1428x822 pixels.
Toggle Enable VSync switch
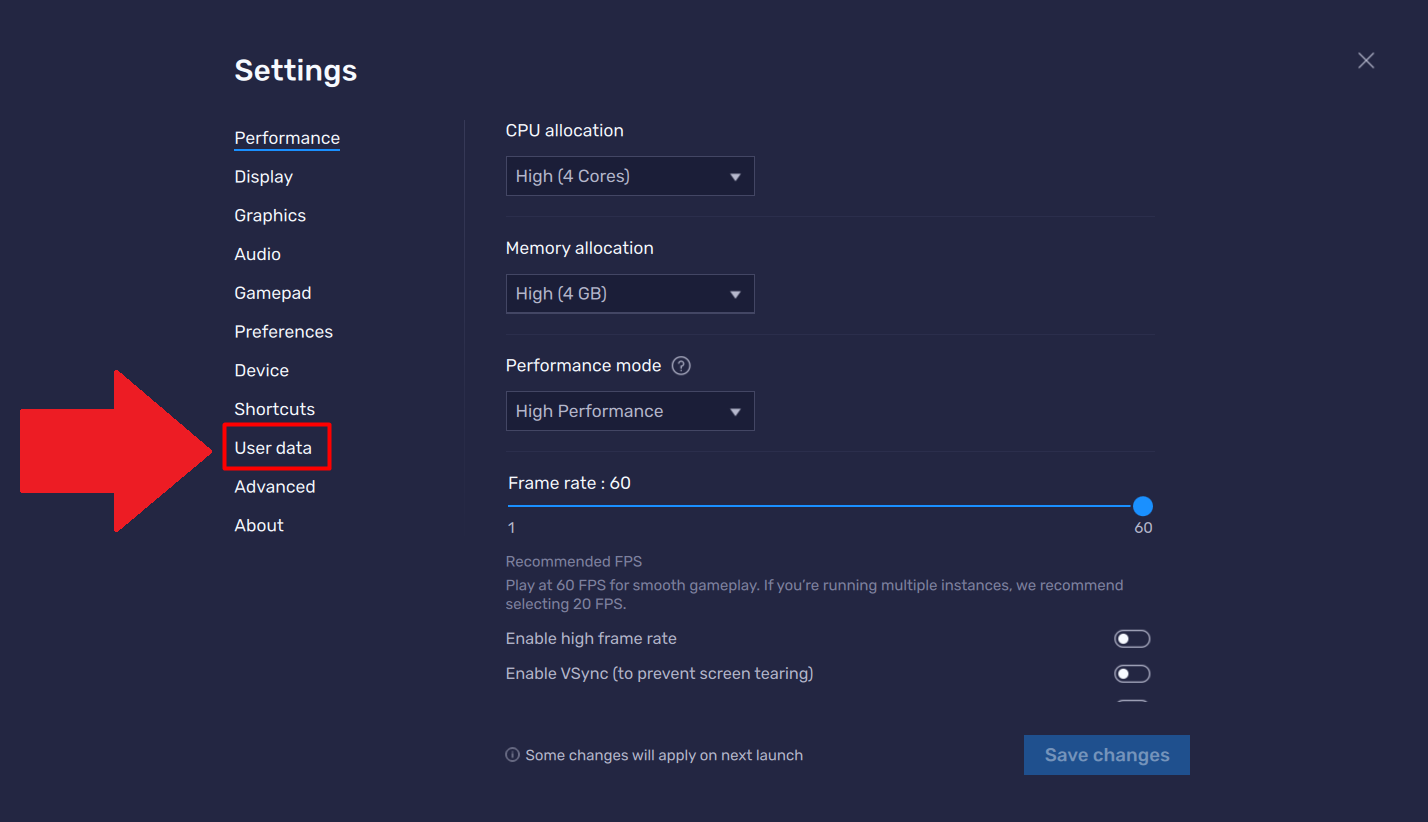(x=1132, y=674)
